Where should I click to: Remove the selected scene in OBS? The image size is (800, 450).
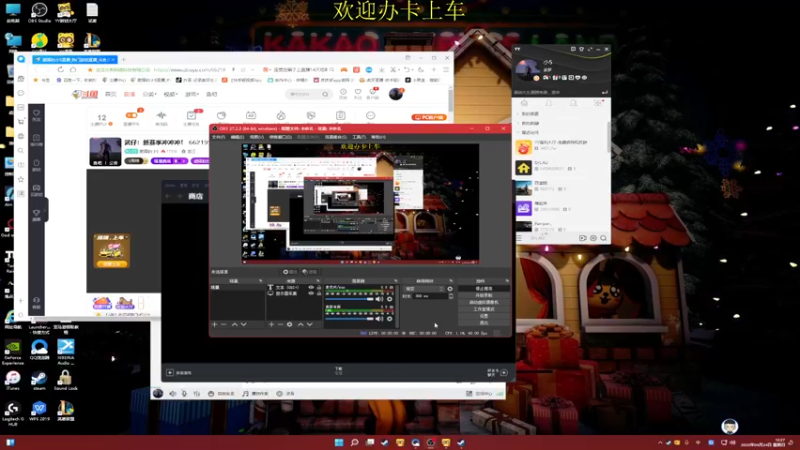224,324
